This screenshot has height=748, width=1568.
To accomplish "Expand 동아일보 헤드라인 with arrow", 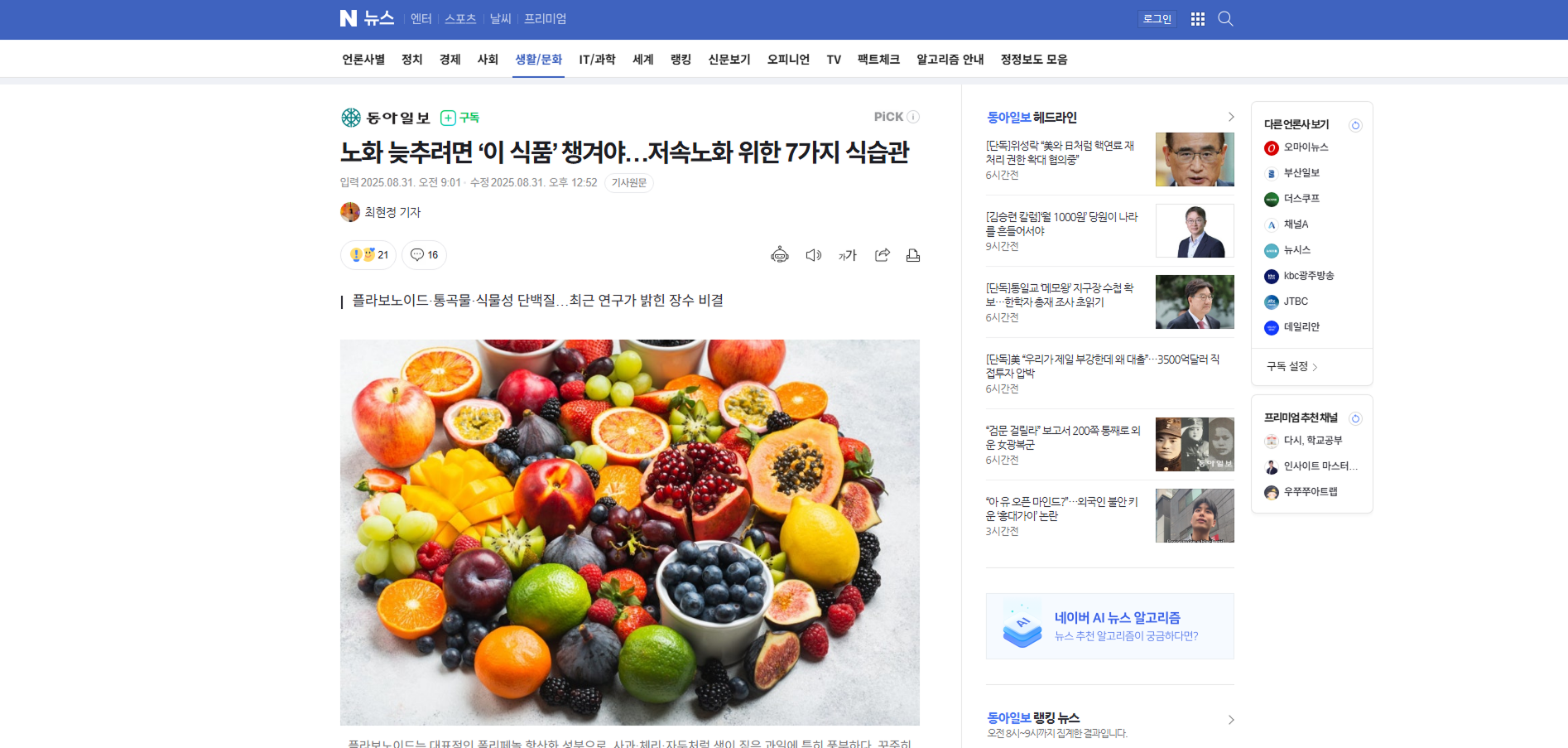I will click(x=1230, y=118).
